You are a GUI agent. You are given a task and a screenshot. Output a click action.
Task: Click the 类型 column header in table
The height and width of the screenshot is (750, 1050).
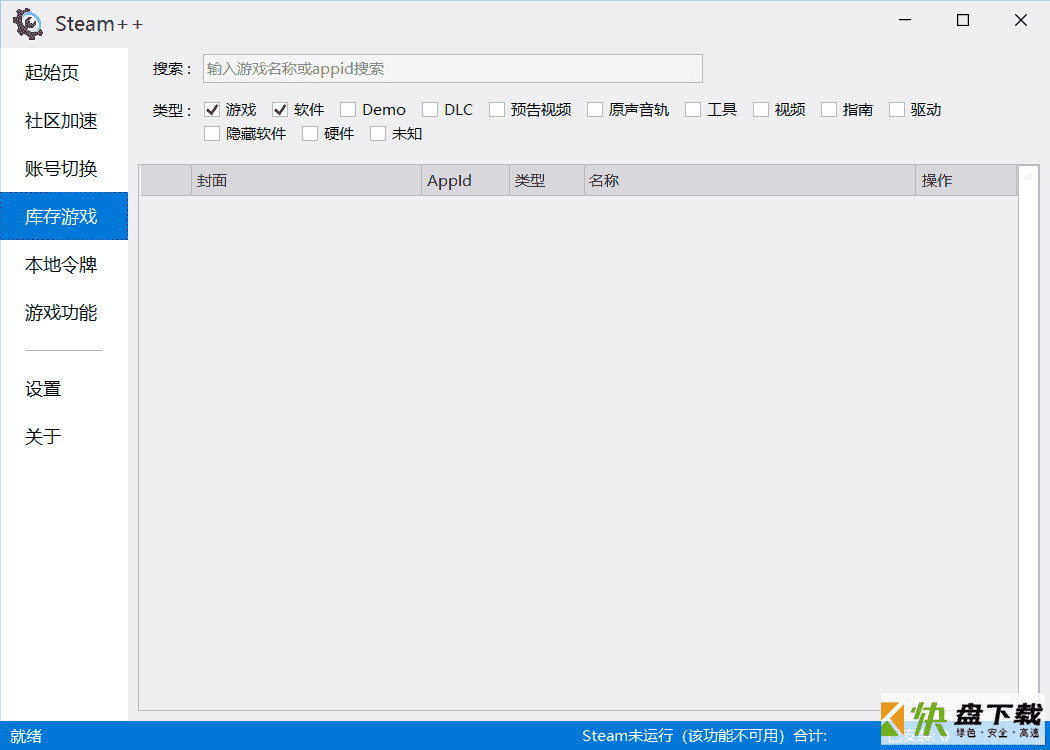(x=547, y=181)
